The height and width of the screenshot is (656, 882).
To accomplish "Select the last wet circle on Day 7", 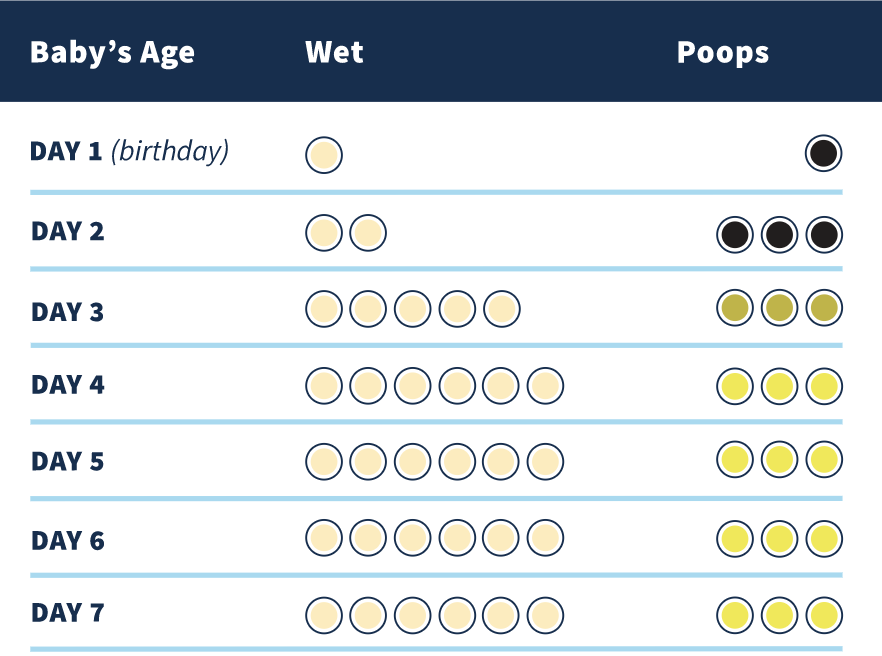I will 545,614.
